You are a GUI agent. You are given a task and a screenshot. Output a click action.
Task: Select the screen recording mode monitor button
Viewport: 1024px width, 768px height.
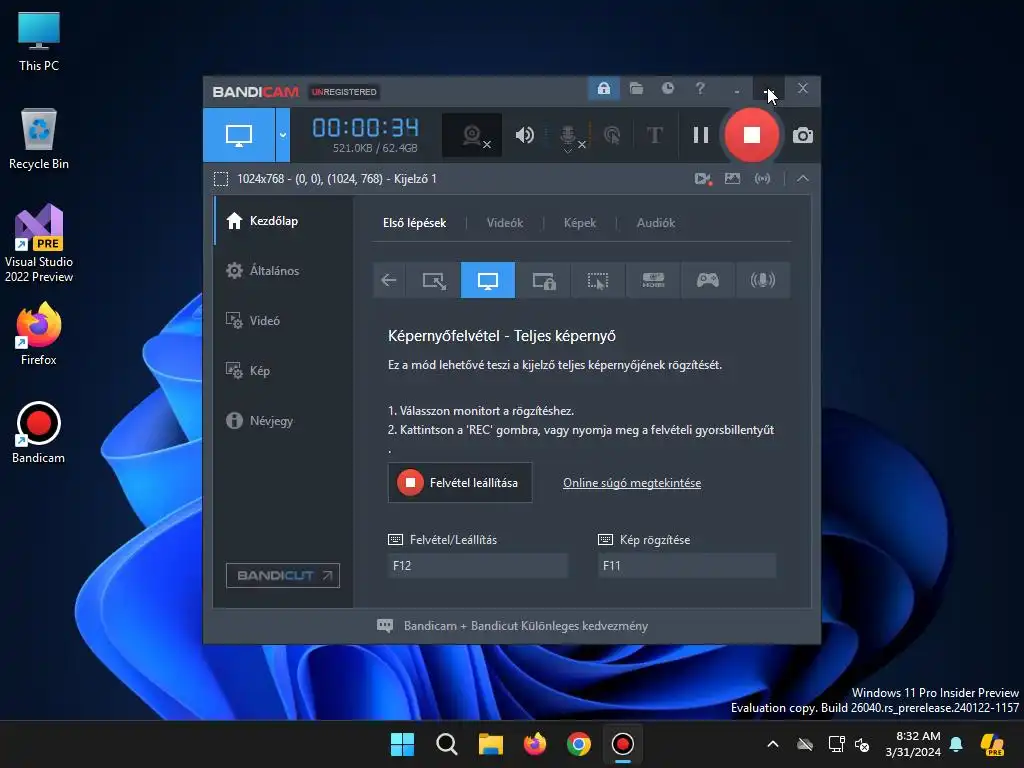click(x=239, y=135)
